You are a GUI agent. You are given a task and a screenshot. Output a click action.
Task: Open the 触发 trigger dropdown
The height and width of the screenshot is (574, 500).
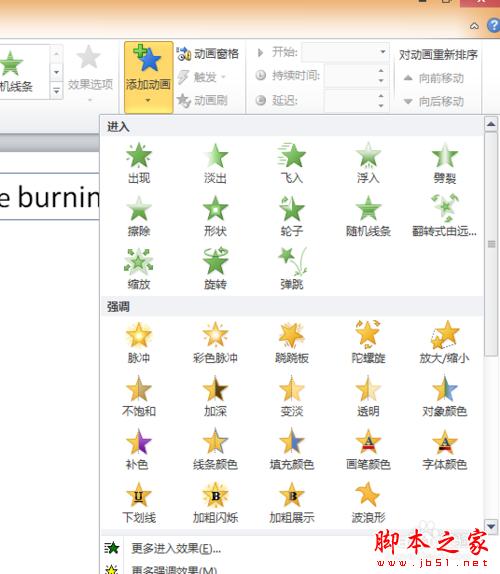pyautogui.click(x=201, y=77)
